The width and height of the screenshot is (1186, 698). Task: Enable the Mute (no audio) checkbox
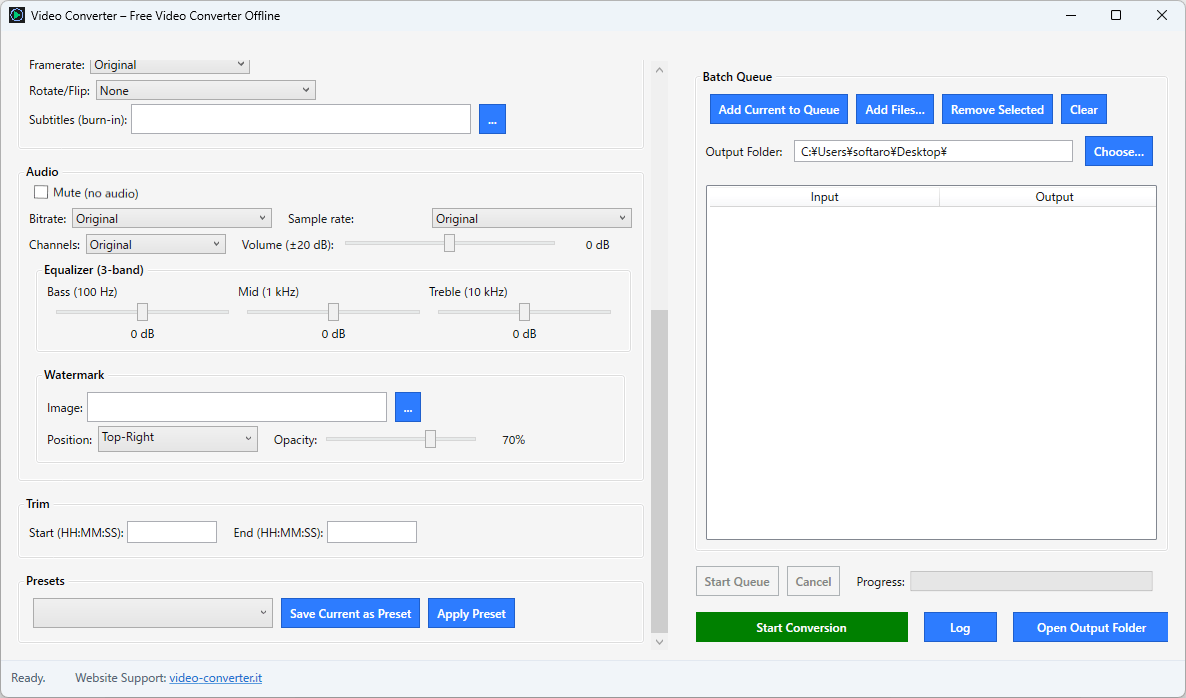click(41, 193)
